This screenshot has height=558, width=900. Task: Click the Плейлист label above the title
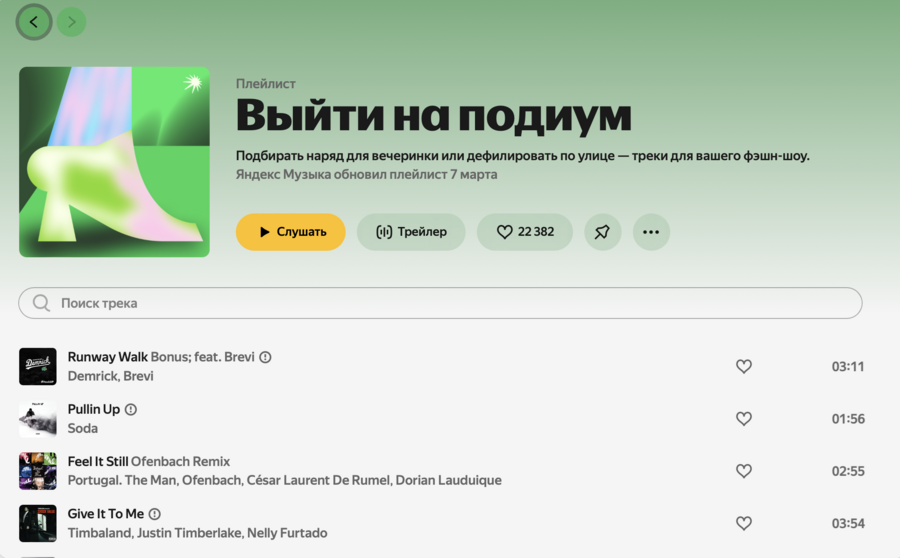[x=266, y=84]
